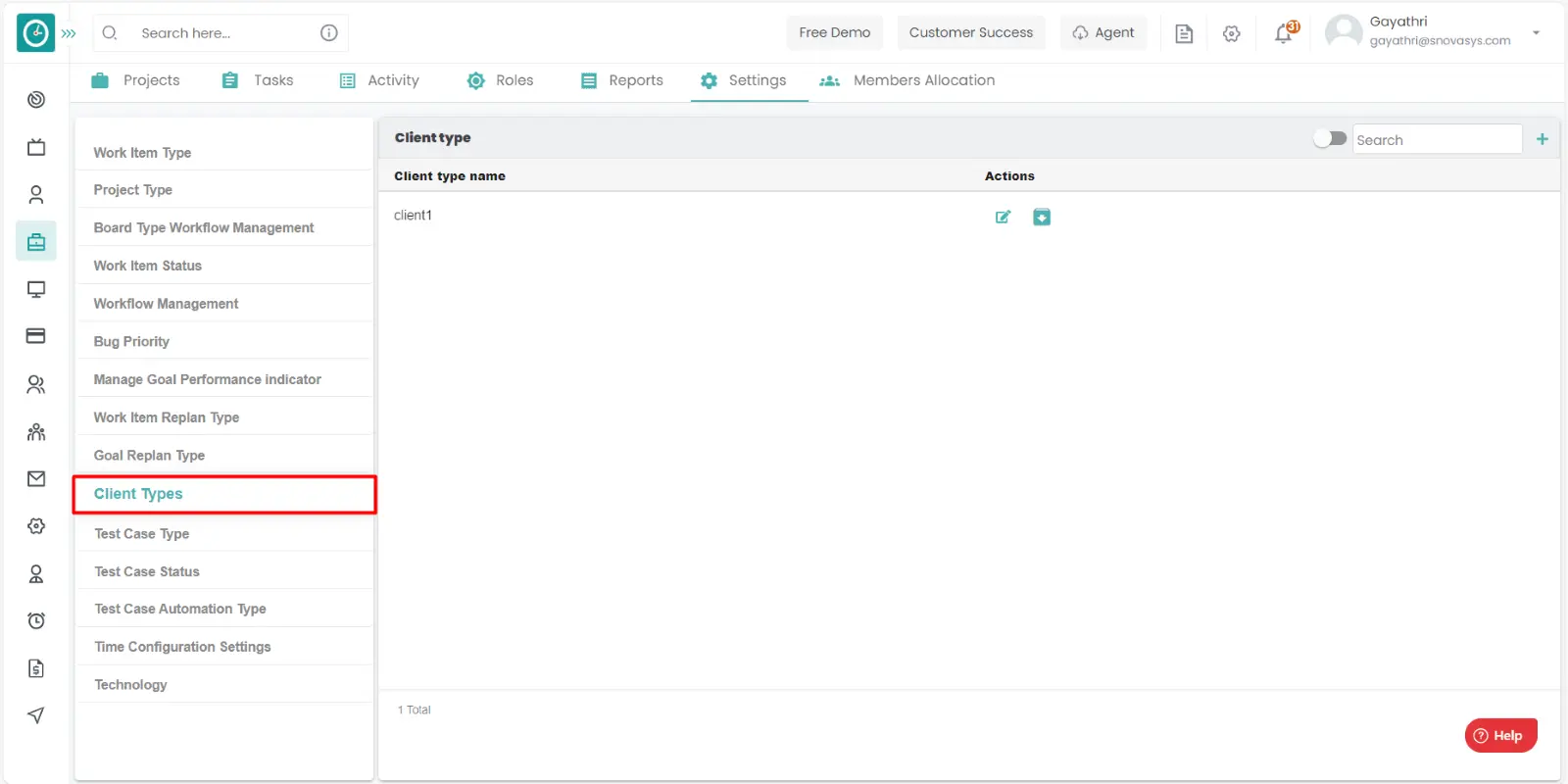Click the briefcase projects sidebar icon

36,241
